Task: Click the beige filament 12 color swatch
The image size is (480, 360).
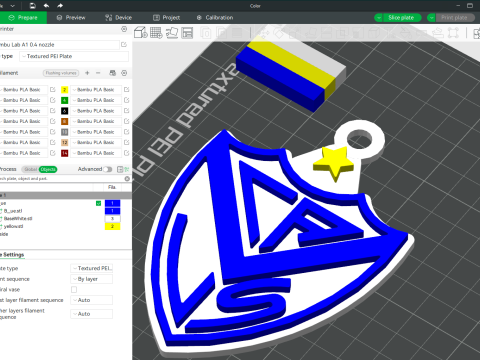Action: [x=64, y=142]
